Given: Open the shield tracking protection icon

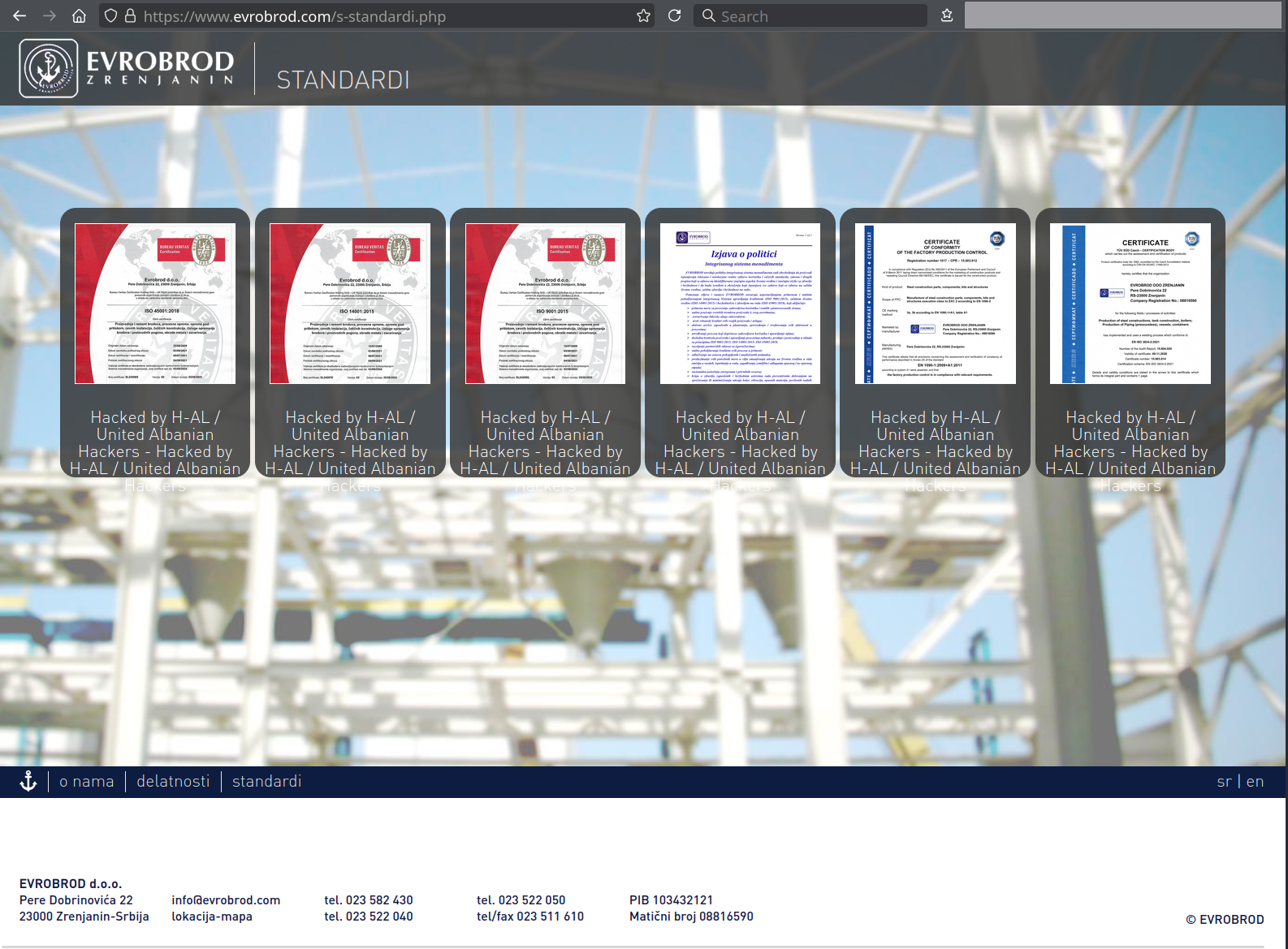Looking at the screenshot, I should coord(111,15).
